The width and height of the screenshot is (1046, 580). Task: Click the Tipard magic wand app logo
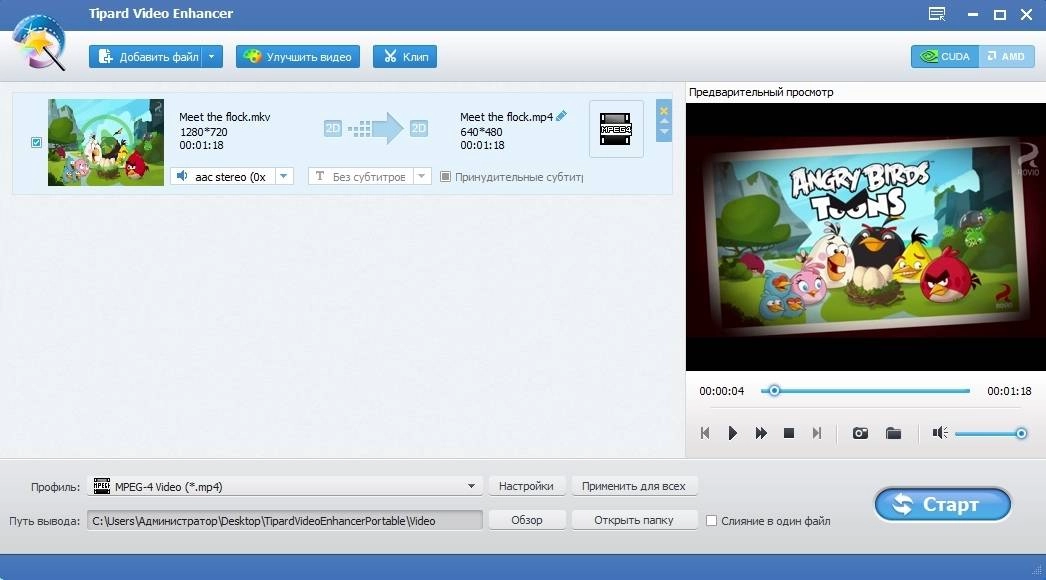[39, 41]
